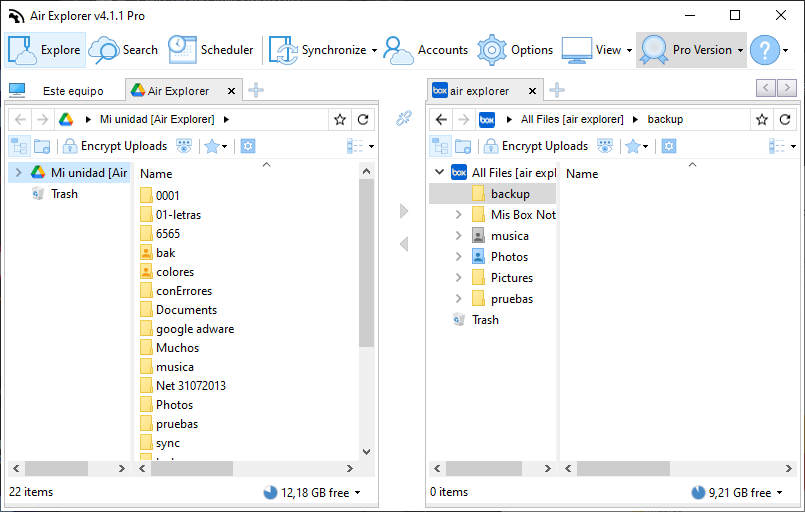Click the Box icon in right address bar
This screenshot has height=512, width=805.
(x=487, y=120)
